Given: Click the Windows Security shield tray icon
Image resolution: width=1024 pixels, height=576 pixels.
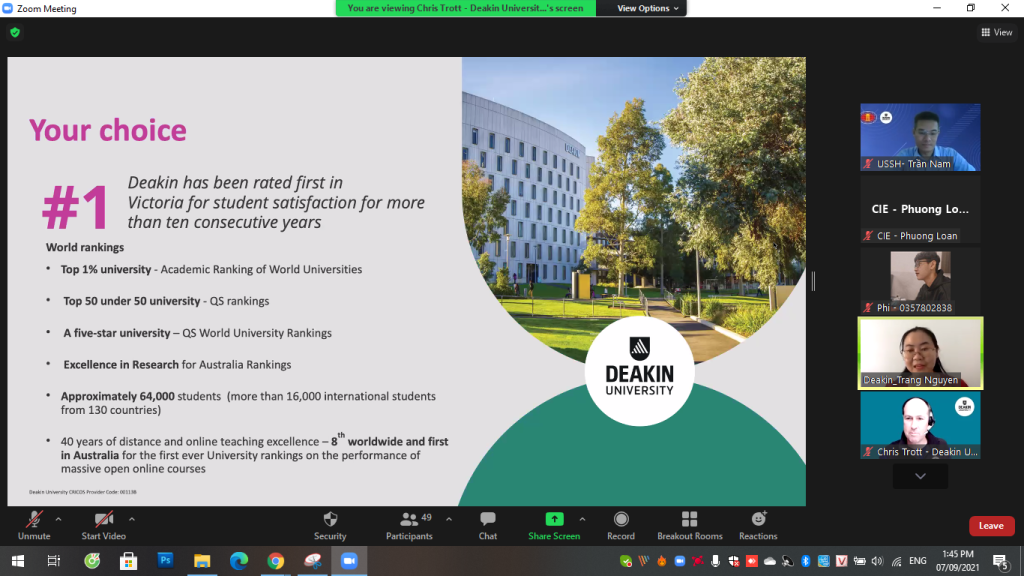Looking at the screenshot, I should click(734, 561).
